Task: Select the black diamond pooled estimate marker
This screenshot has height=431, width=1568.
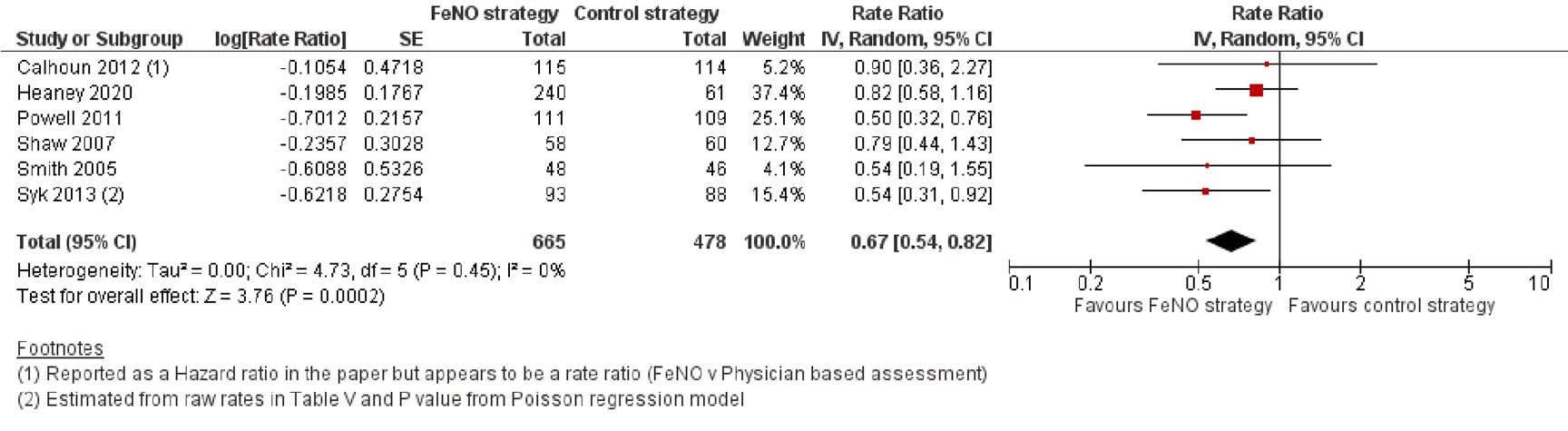Action: pyautogui.click(x=1230, y=240)
